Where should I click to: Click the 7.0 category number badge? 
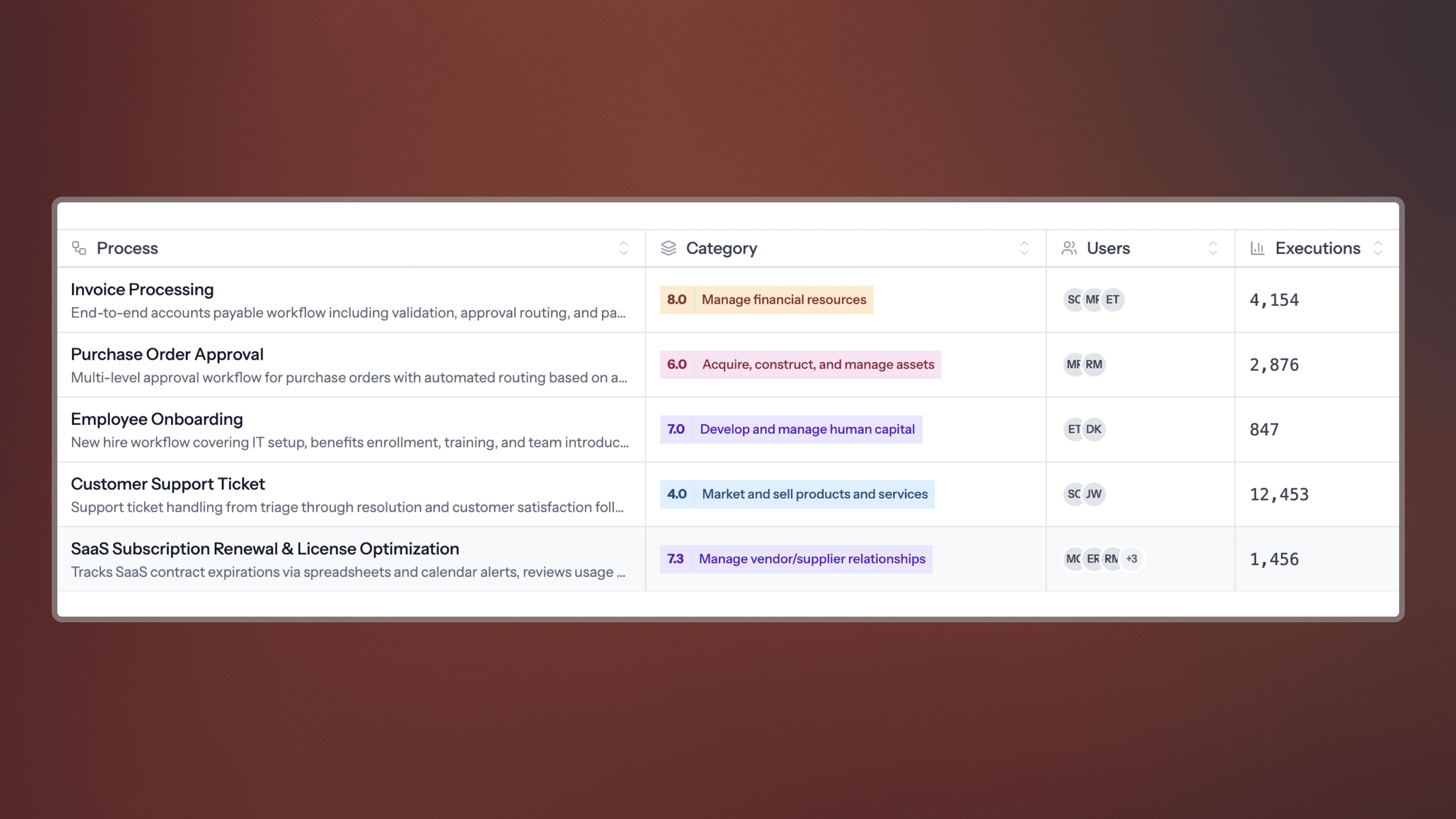675,429
